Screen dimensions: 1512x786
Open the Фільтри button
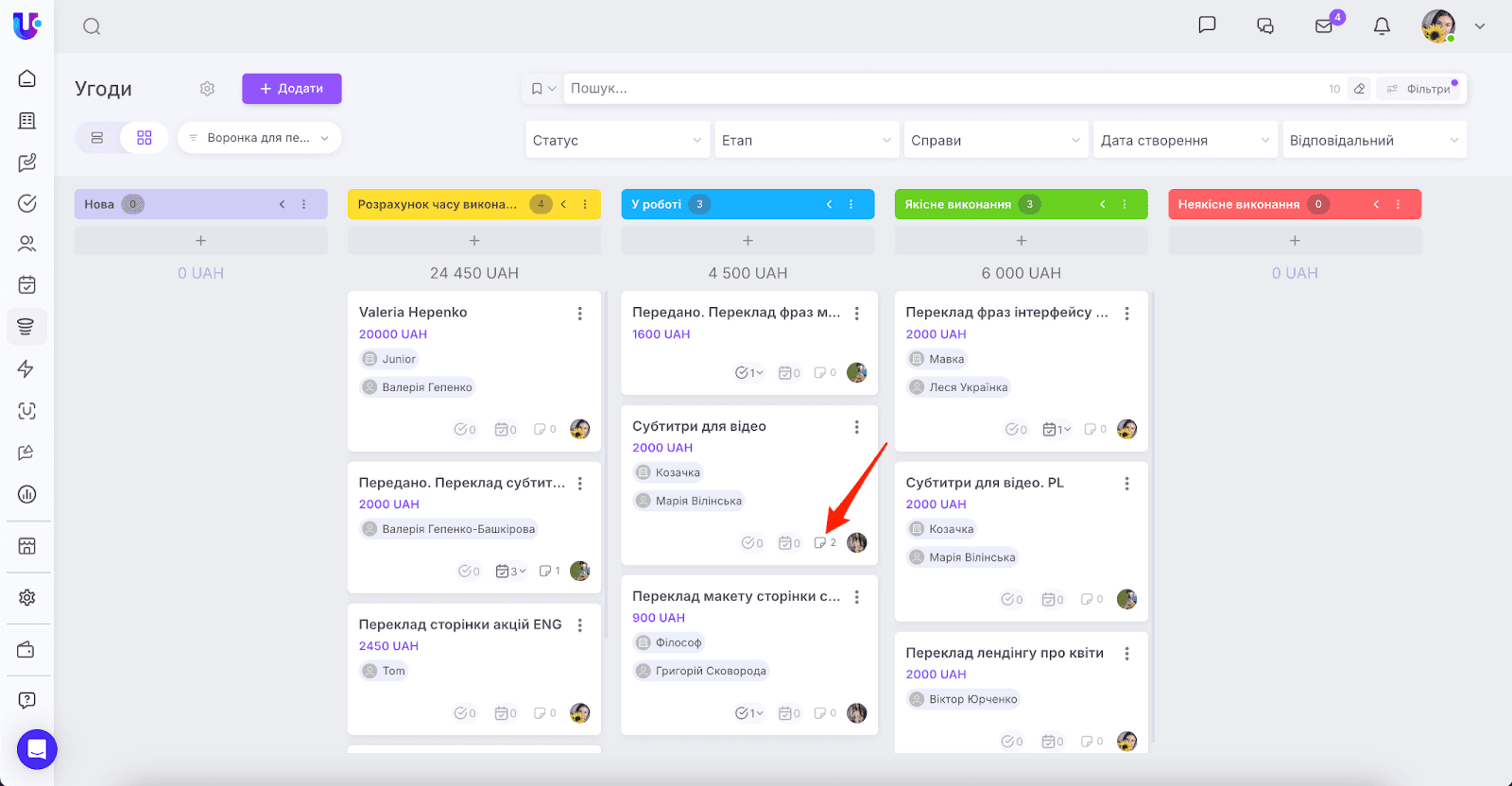point(1421,89)
